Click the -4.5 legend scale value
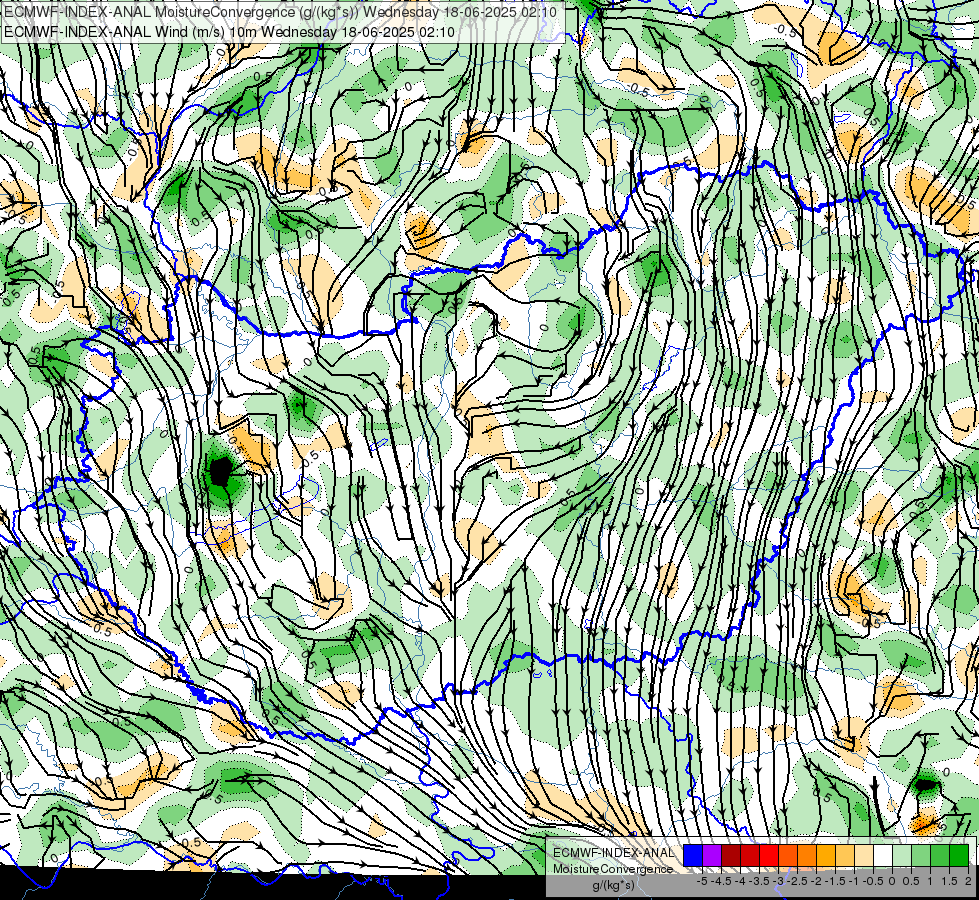This screenshot has height=900, width=979. [721, 881]
